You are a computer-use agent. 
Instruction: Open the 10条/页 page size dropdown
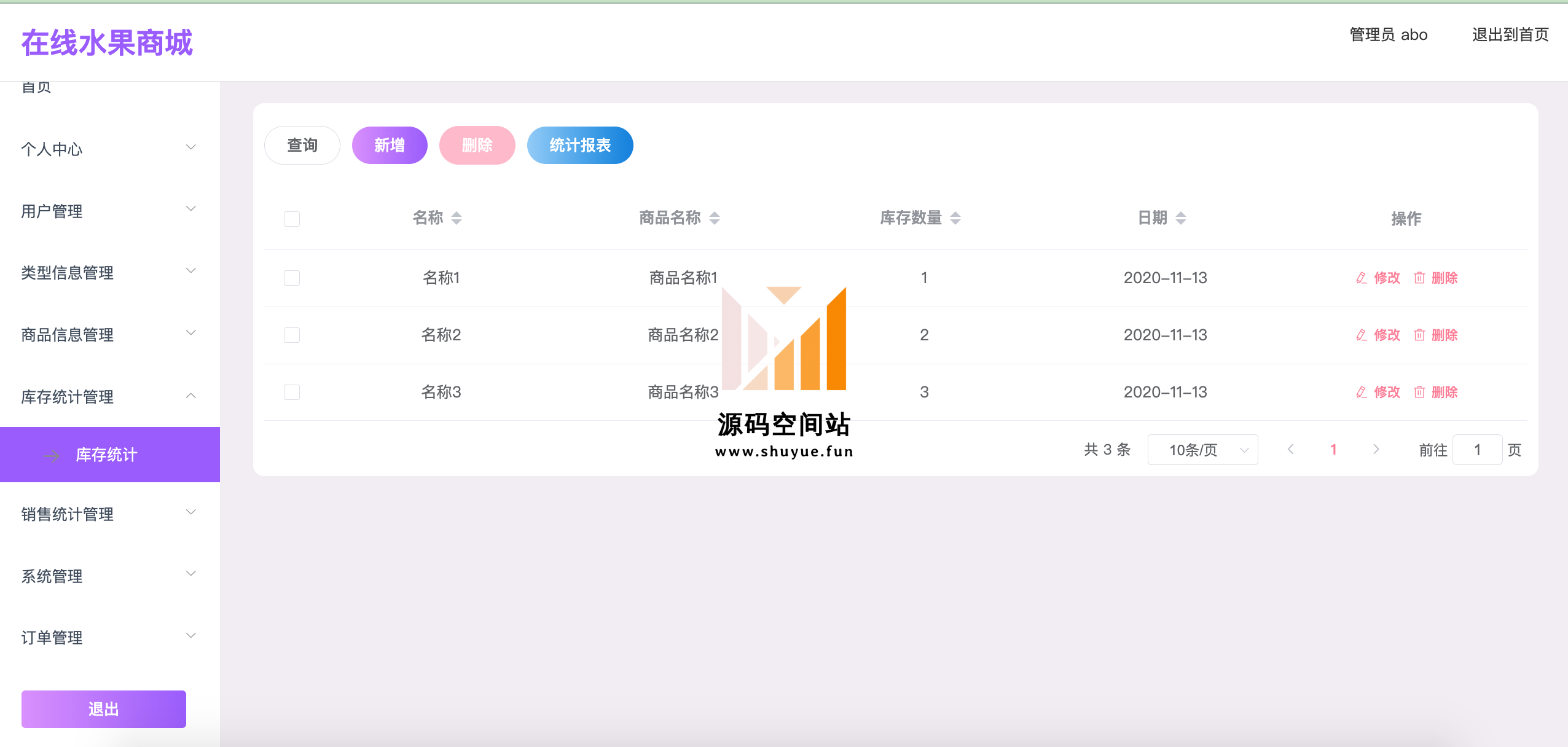click(1202, 450)
